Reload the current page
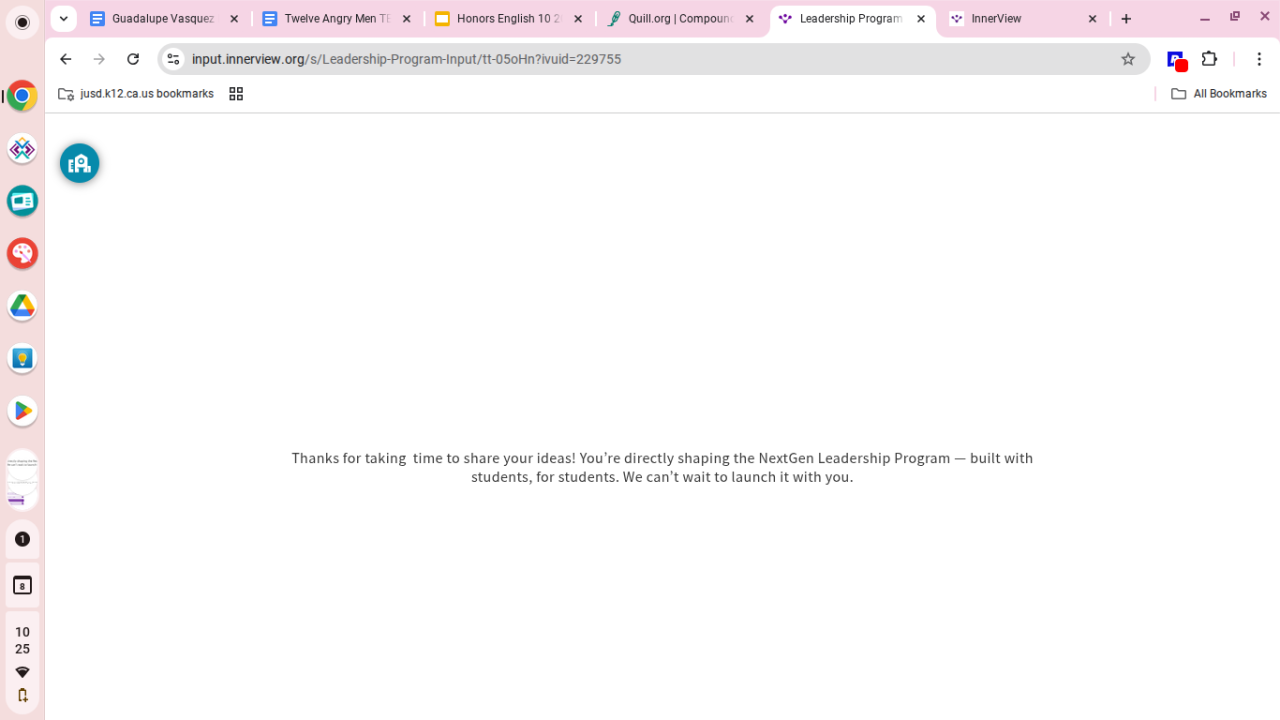The image size is (1280, 720). click(133, 59)
